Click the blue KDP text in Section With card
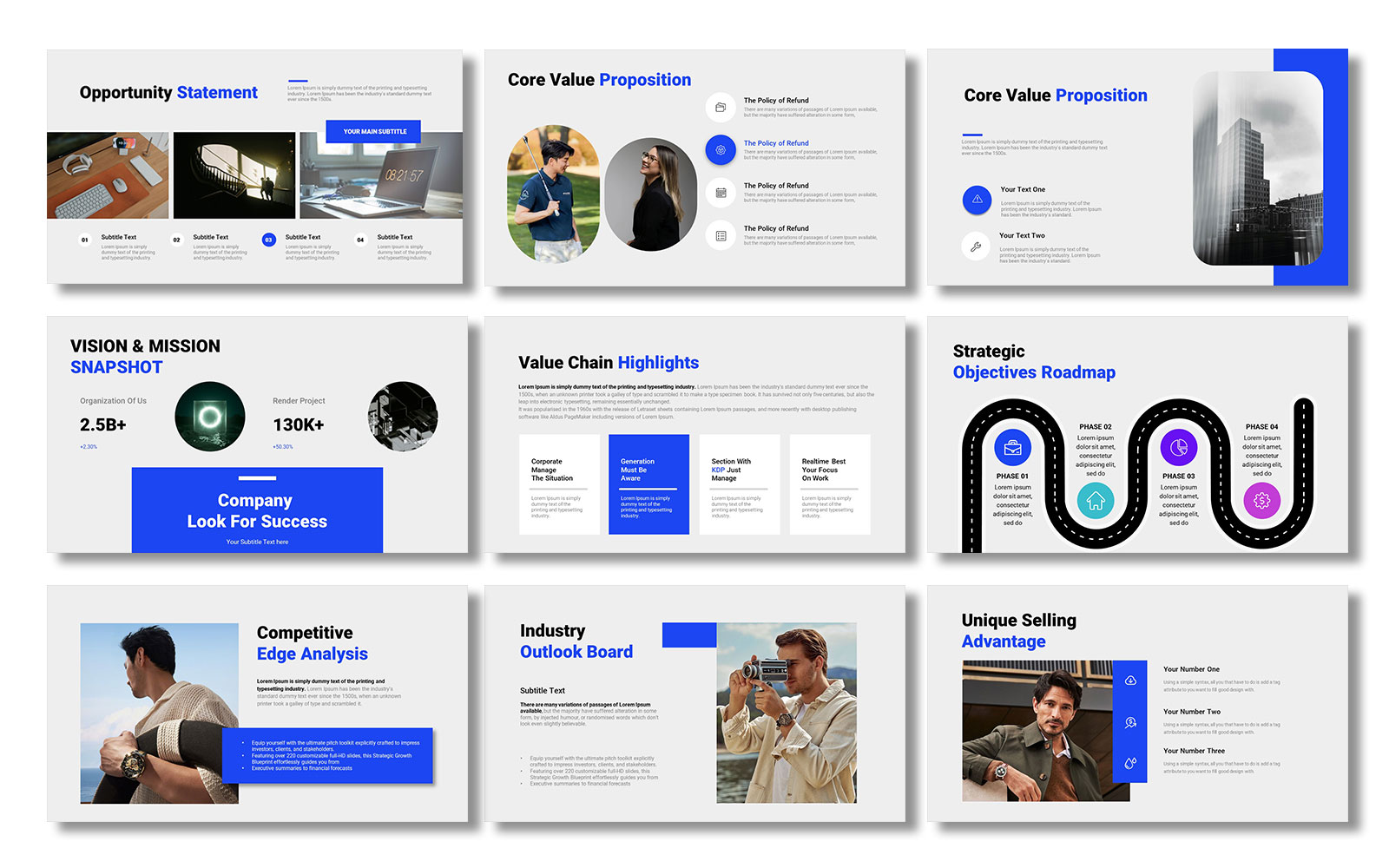The image size is (1389, 868). coord(718,470)
